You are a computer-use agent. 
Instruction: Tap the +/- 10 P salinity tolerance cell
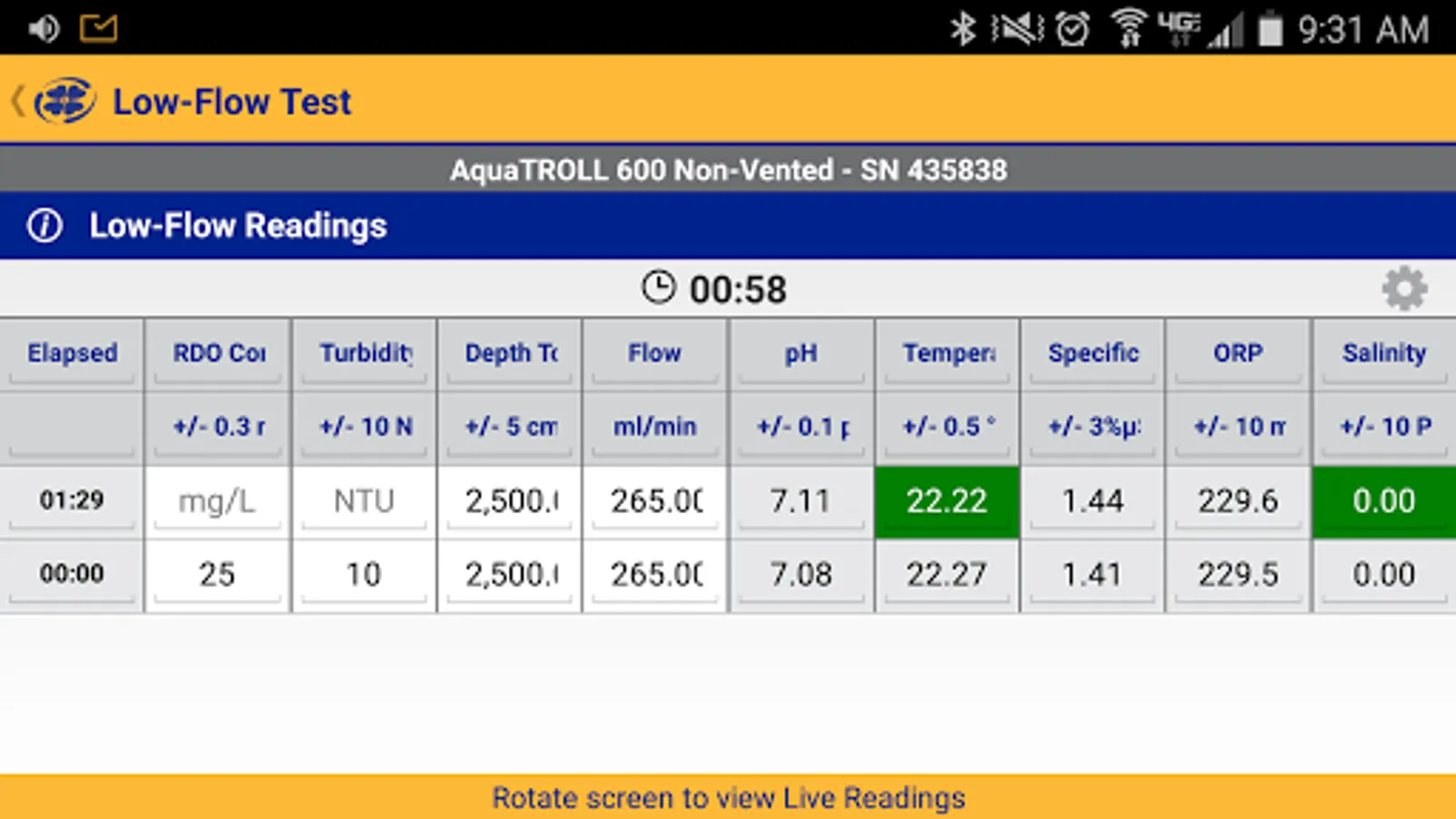click(x=1384, y=428)
